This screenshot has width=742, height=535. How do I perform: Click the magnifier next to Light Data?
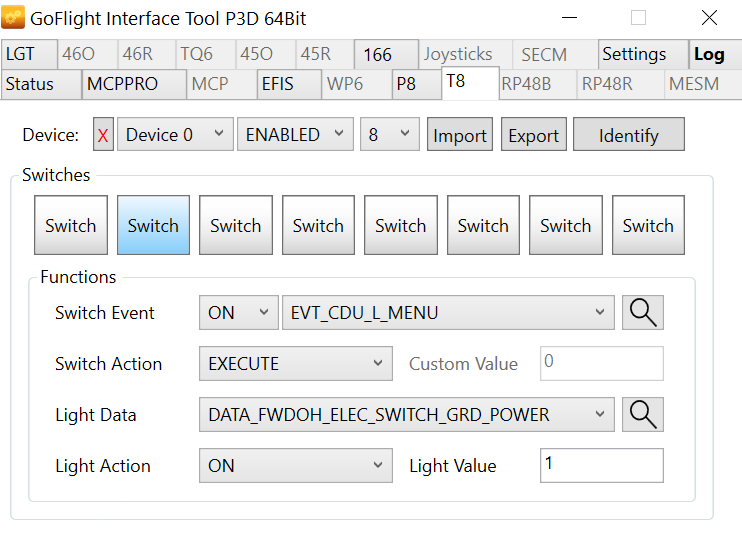pos(643,415)
